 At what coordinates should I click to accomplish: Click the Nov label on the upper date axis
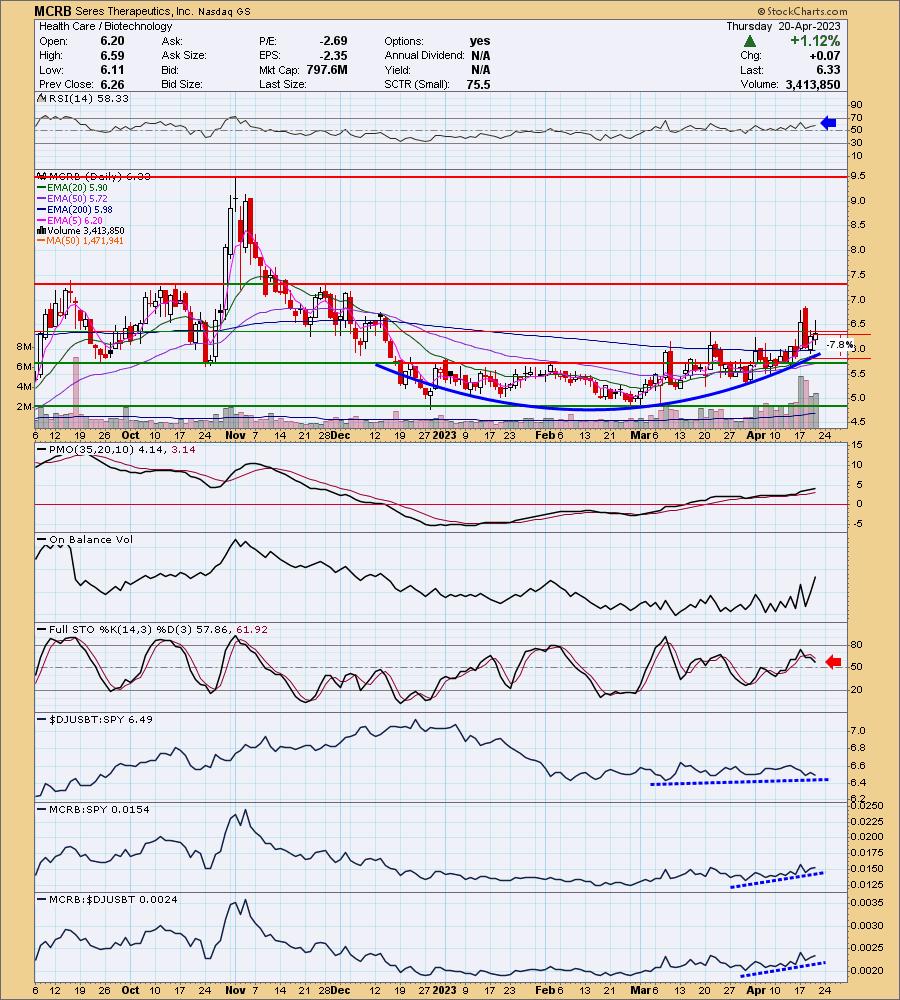[235, 435]
